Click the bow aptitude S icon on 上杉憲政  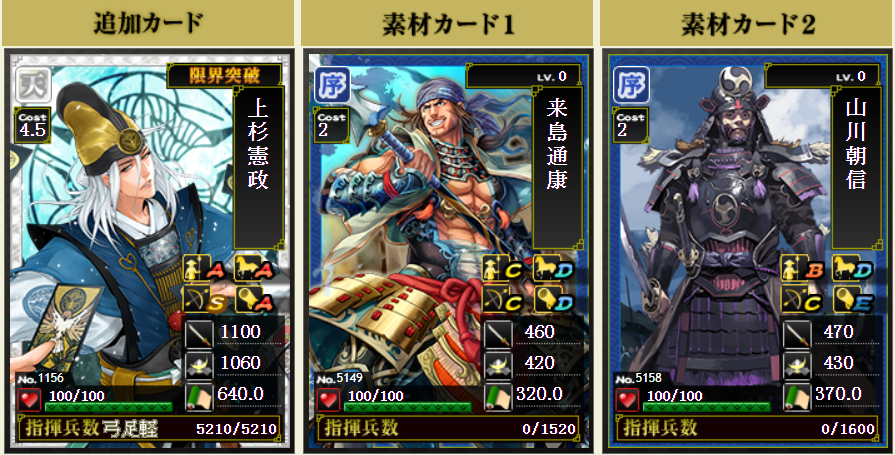[x=205, y=299]
